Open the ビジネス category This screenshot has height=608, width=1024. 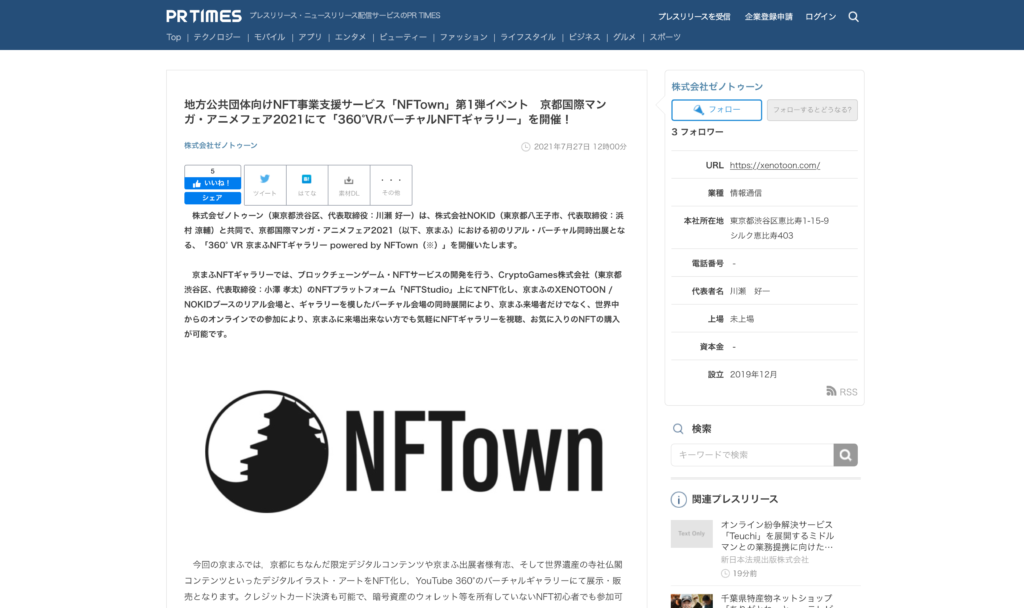(x=584, y=37)
